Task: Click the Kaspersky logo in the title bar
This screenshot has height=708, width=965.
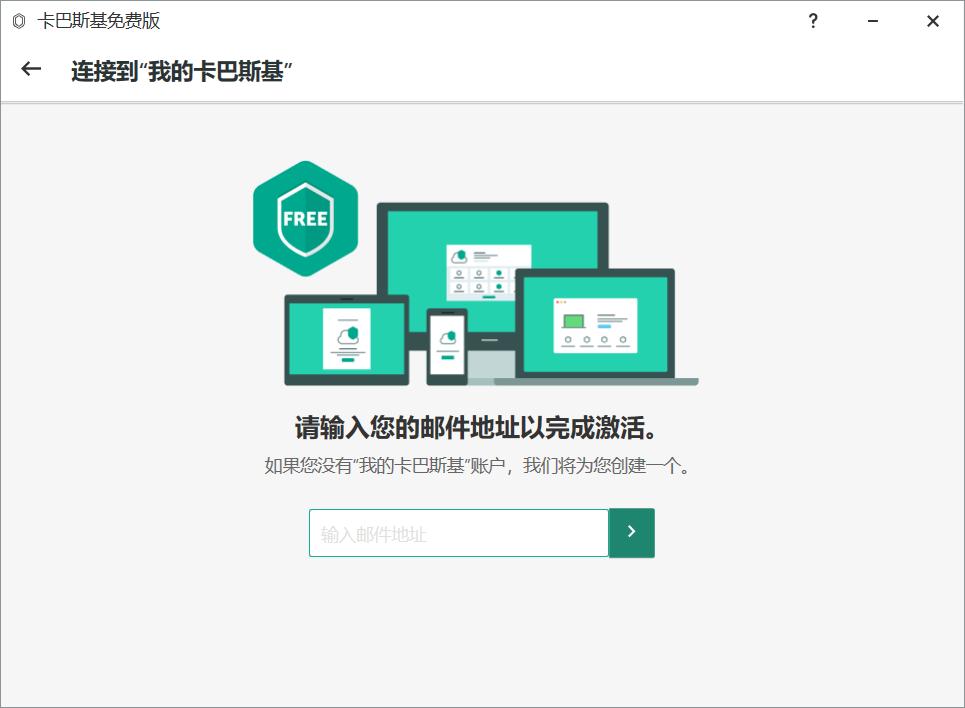Action: pos(19,21)
